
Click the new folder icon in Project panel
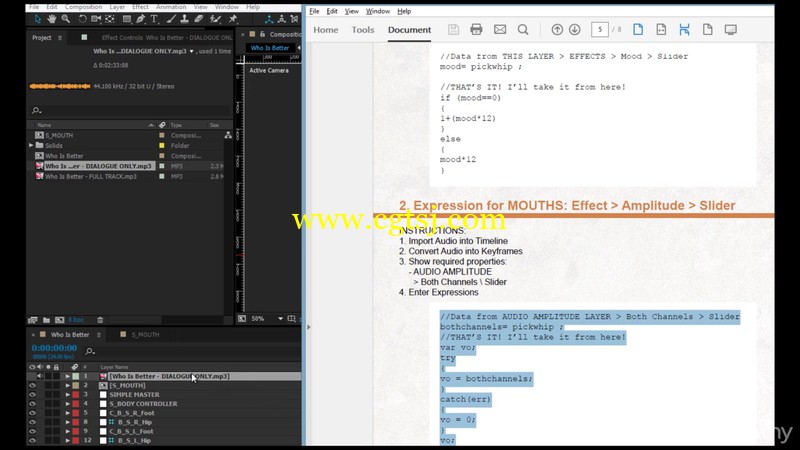tap(46, 320)
